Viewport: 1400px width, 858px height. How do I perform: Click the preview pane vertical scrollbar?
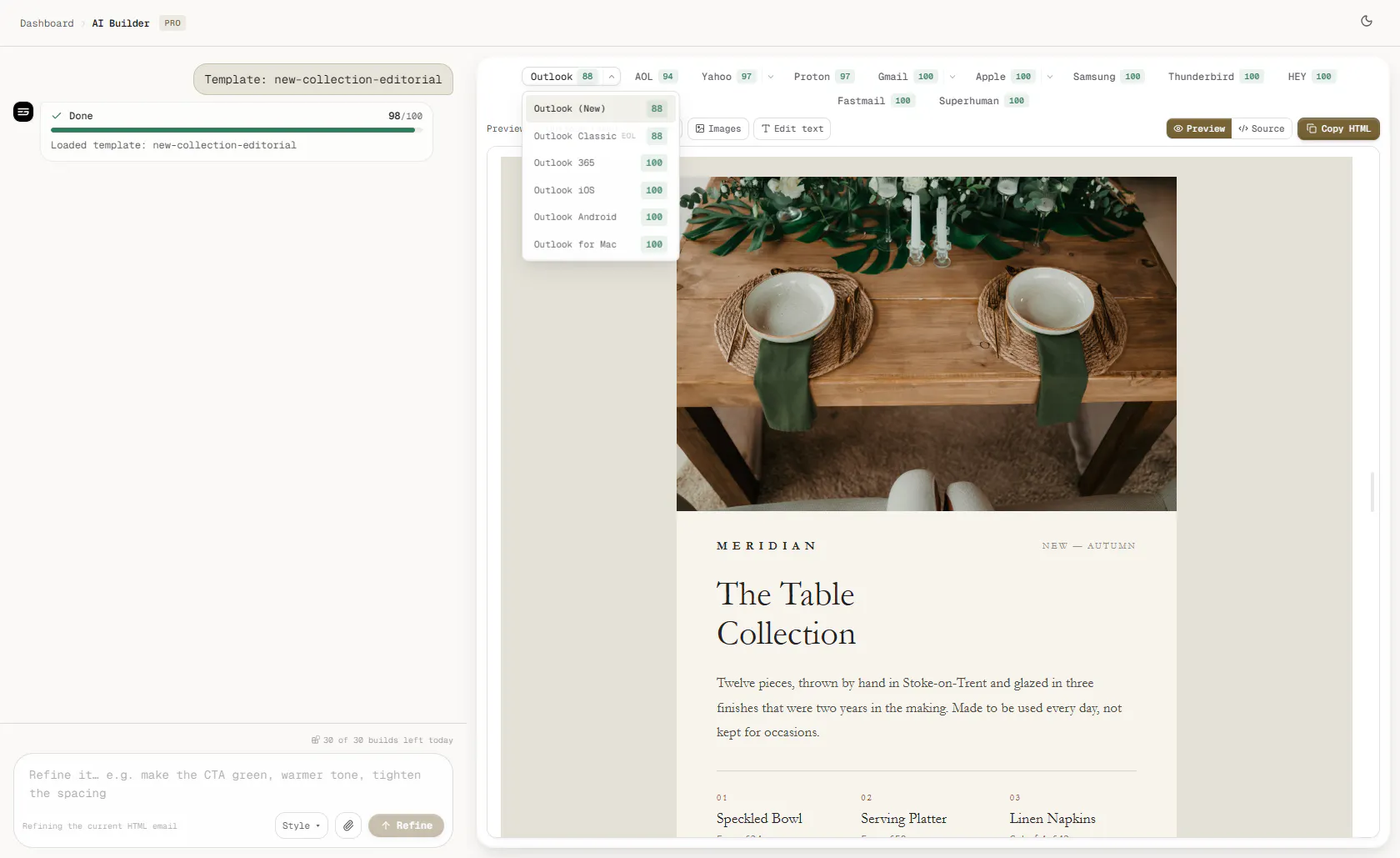point(1372,492)
